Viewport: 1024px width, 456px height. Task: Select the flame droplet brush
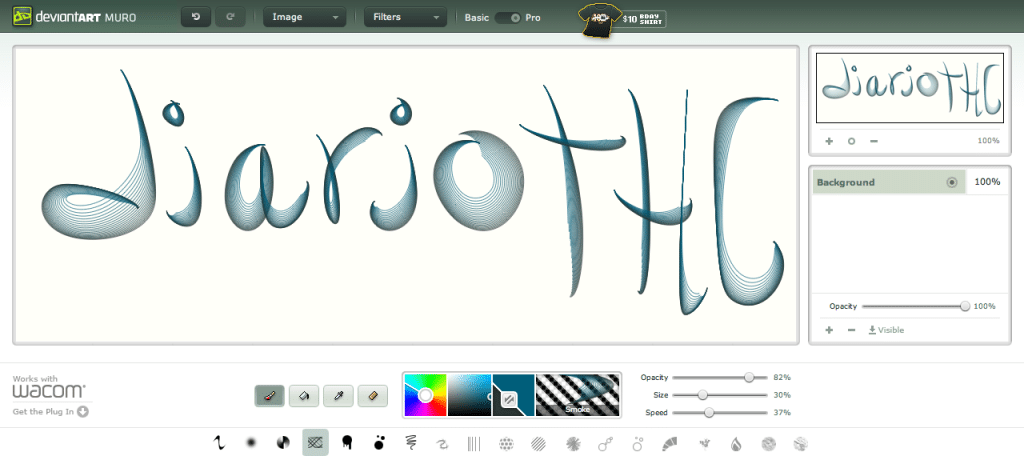tap(736, 444)
